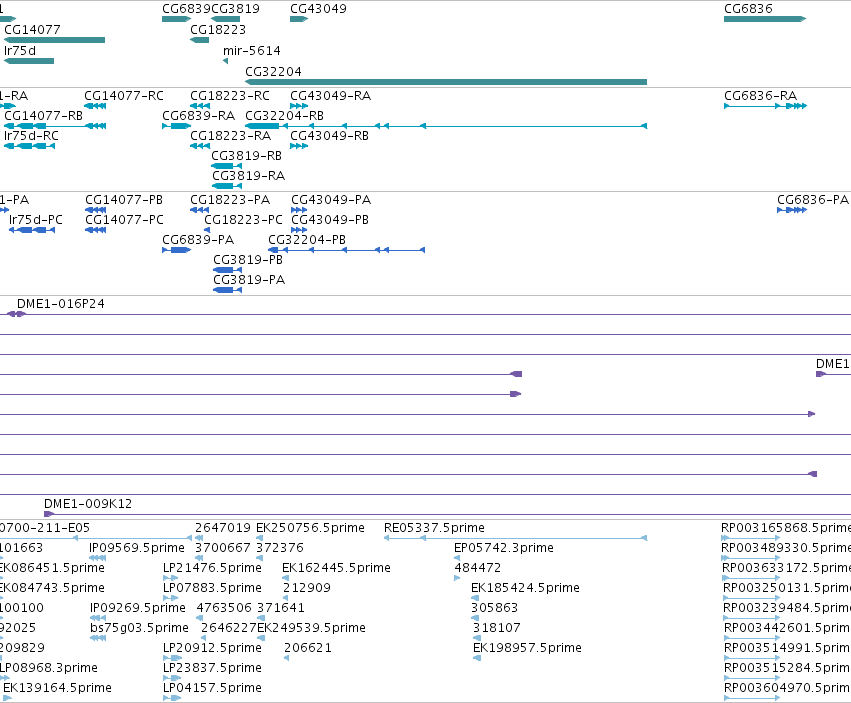Select the Ir75d gene bar

[x=29, y=61]
